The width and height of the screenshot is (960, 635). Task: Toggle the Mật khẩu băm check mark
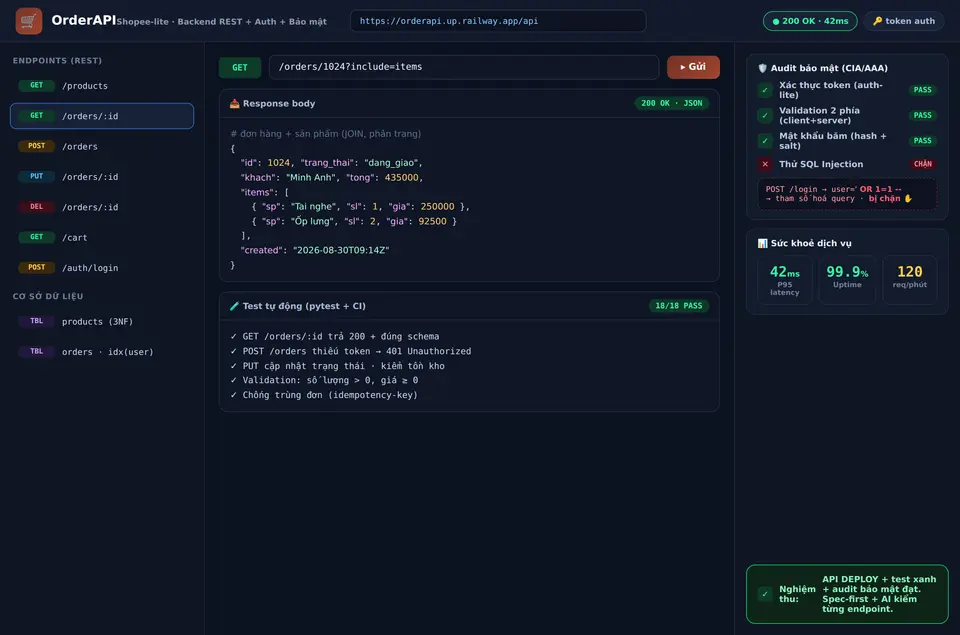765,141
